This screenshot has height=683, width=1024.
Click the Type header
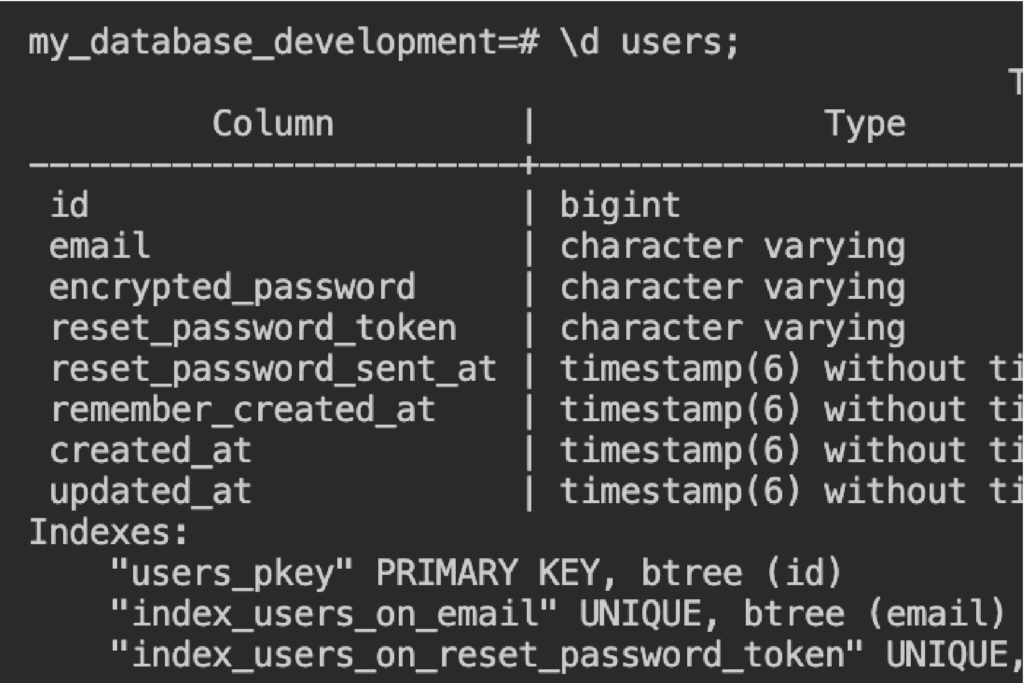pyautogui.click(x=865, y=124)
